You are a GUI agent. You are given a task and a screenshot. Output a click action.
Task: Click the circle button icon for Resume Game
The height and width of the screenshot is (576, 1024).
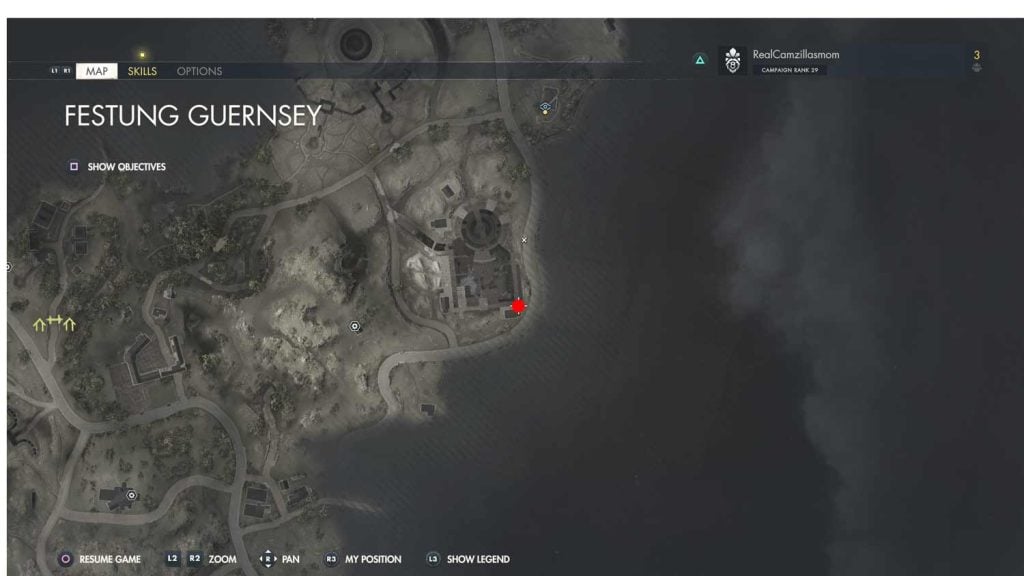coord(65,559)
